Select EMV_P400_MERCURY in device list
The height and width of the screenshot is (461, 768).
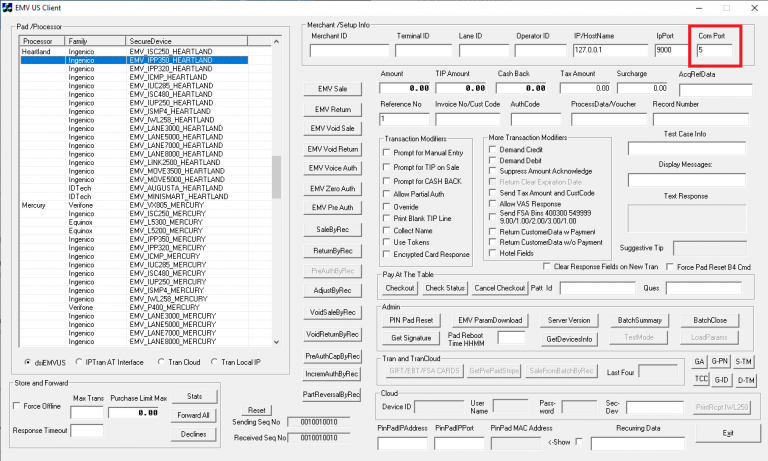(x=134, y=307)
